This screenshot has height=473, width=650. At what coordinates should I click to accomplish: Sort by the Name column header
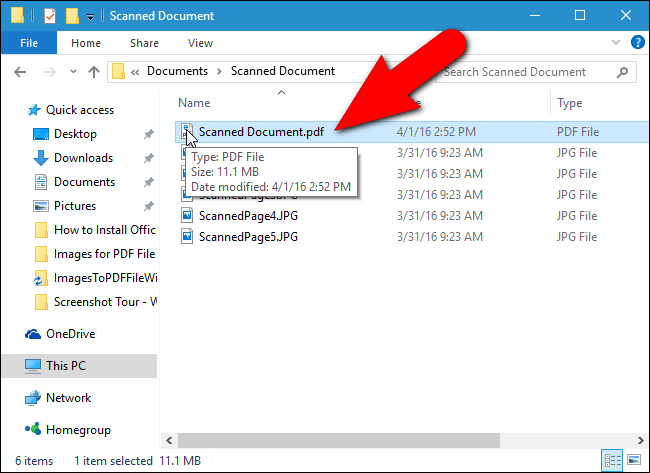[194, 103]
